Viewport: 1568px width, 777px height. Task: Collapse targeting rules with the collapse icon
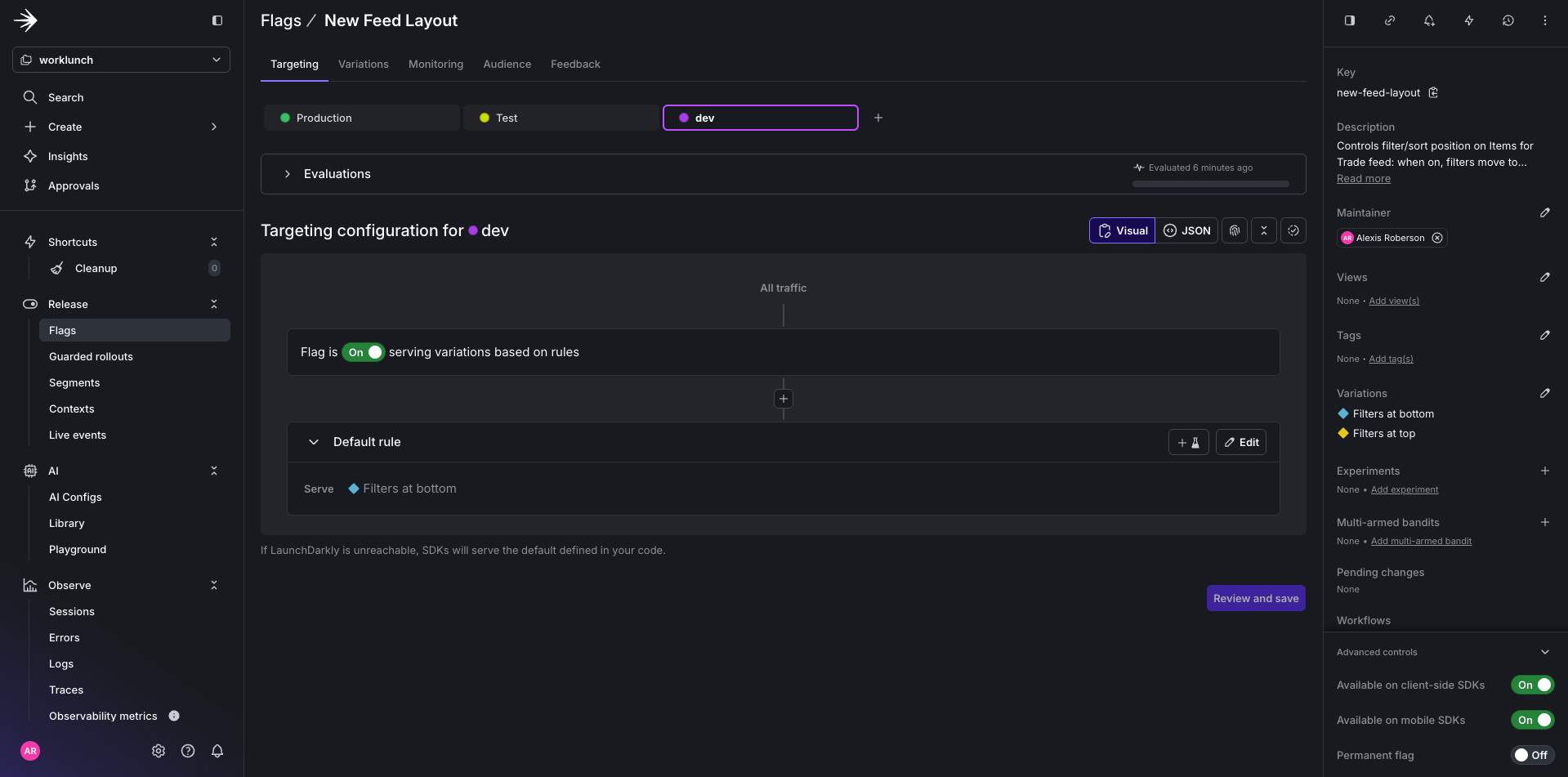pos(1263,230)
